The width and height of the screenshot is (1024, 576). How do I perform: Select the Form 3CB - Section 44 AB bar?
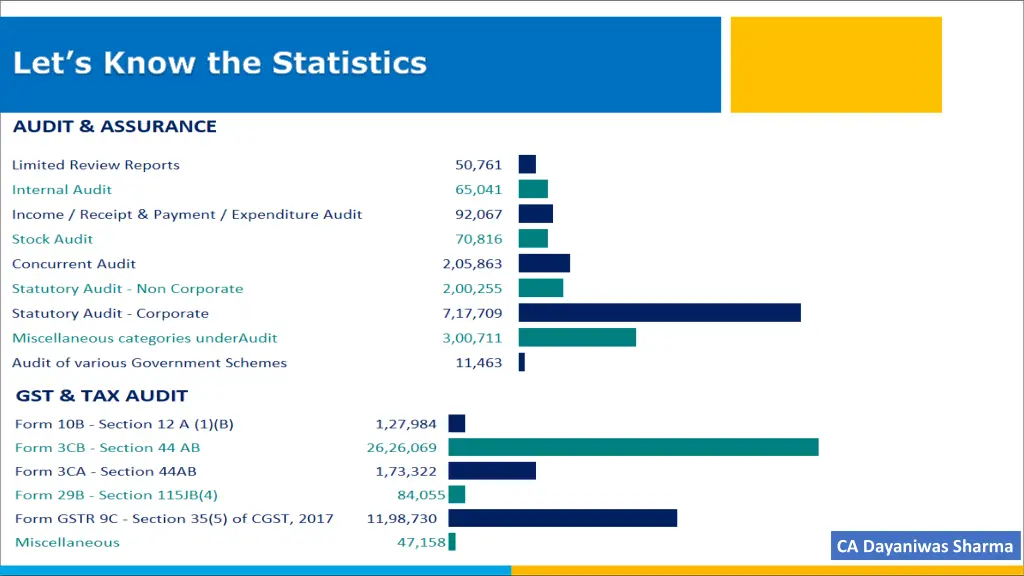tap(633, 447)
